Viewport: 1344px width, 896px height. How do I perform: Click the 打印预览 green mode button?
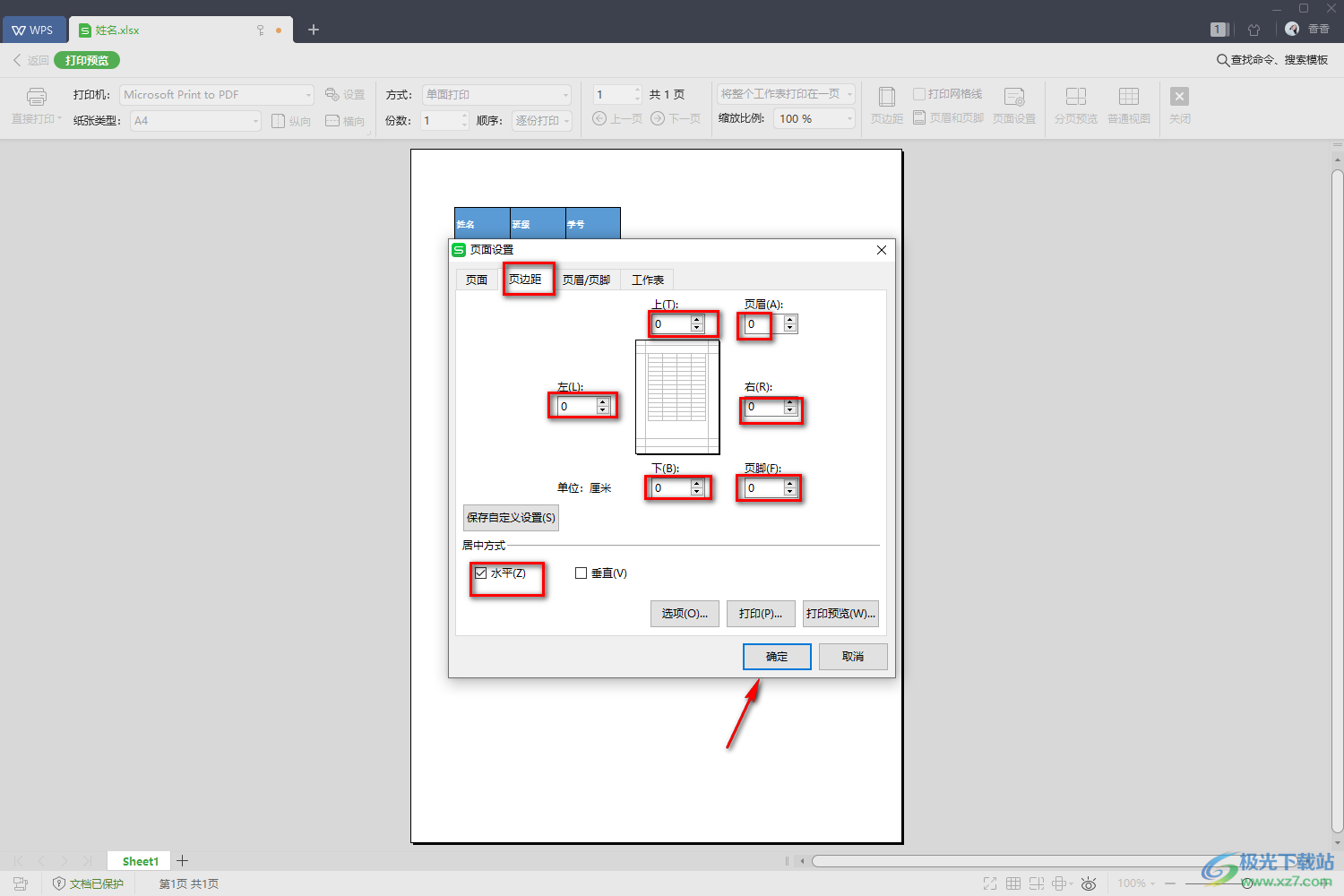(87, 60)
